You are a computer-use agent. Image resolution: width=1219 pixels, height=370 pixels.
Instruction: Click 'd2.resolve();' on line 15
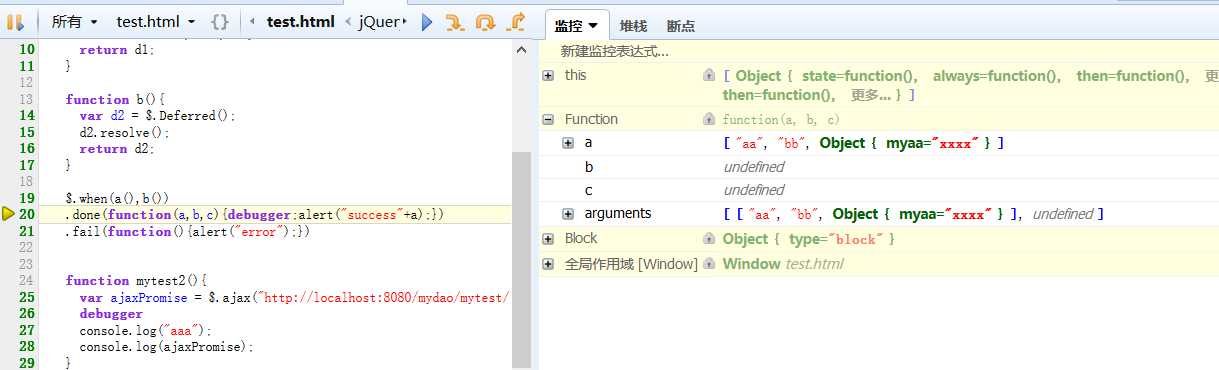(x=125, y=132)
